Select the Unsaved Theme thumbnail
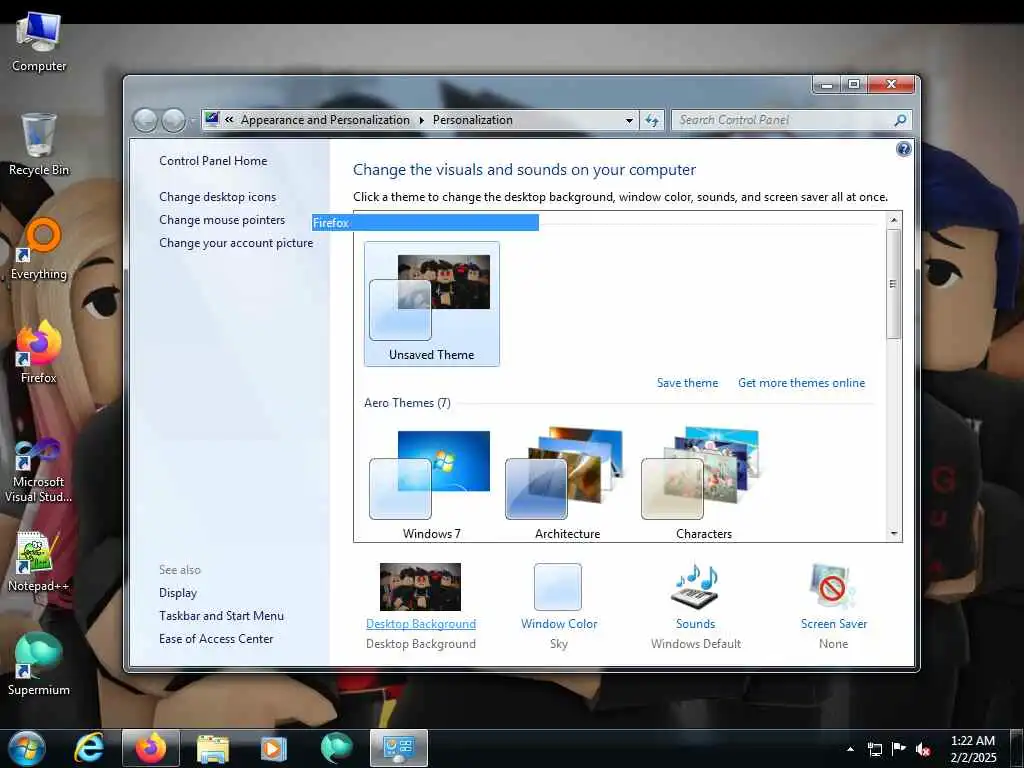1024x768 pixels. tap(432, 304)
